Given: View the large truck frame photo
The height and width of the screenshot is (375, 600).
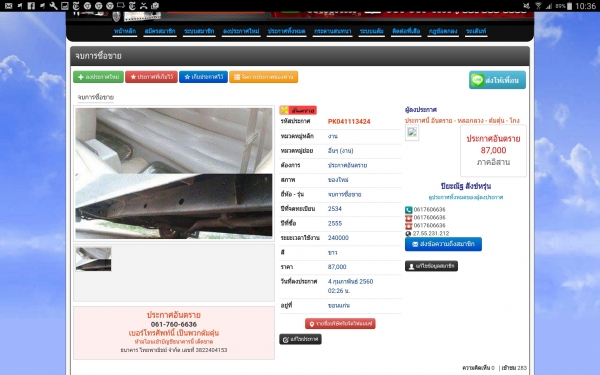Looking at the screenshot, I should point(174,173).
